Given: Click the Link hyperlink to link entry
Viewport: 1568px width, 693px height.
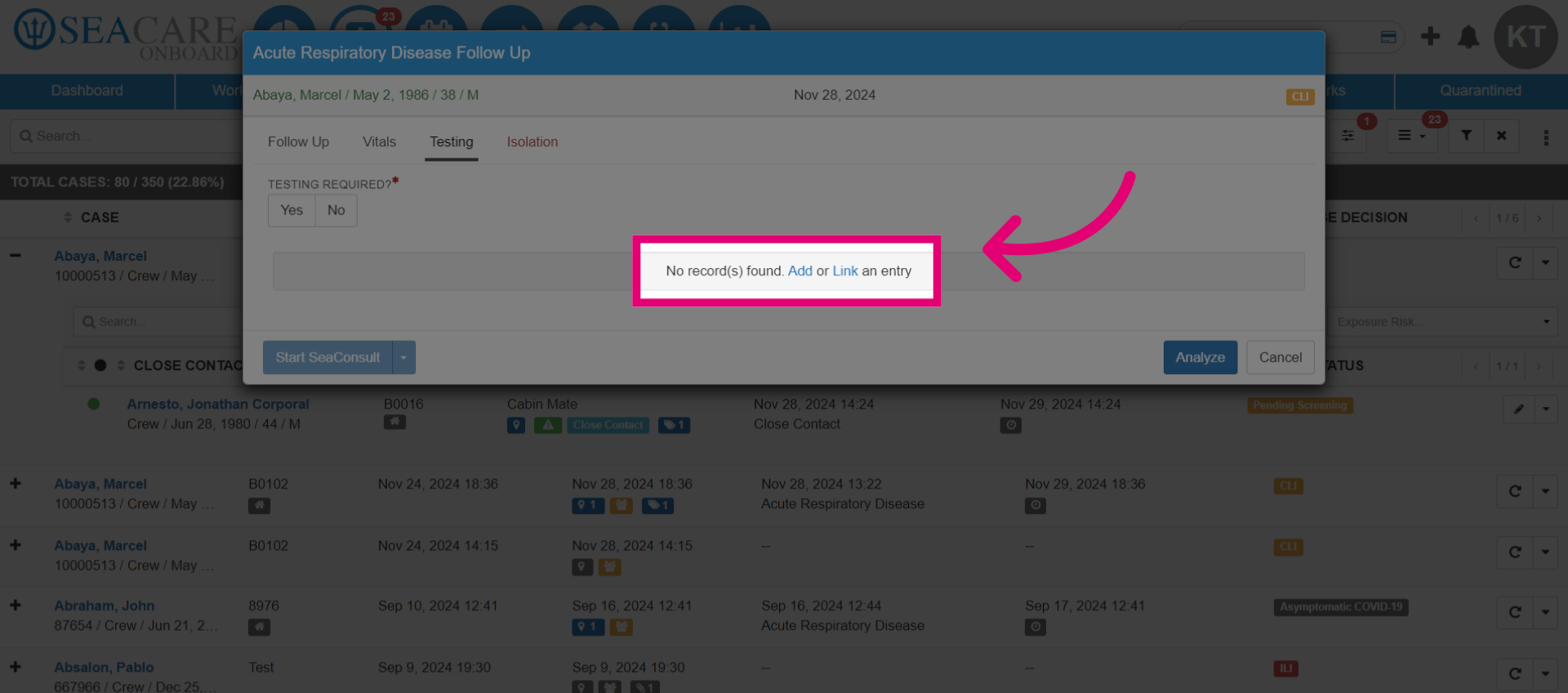Looking at the screenshot, I should 845,270.
